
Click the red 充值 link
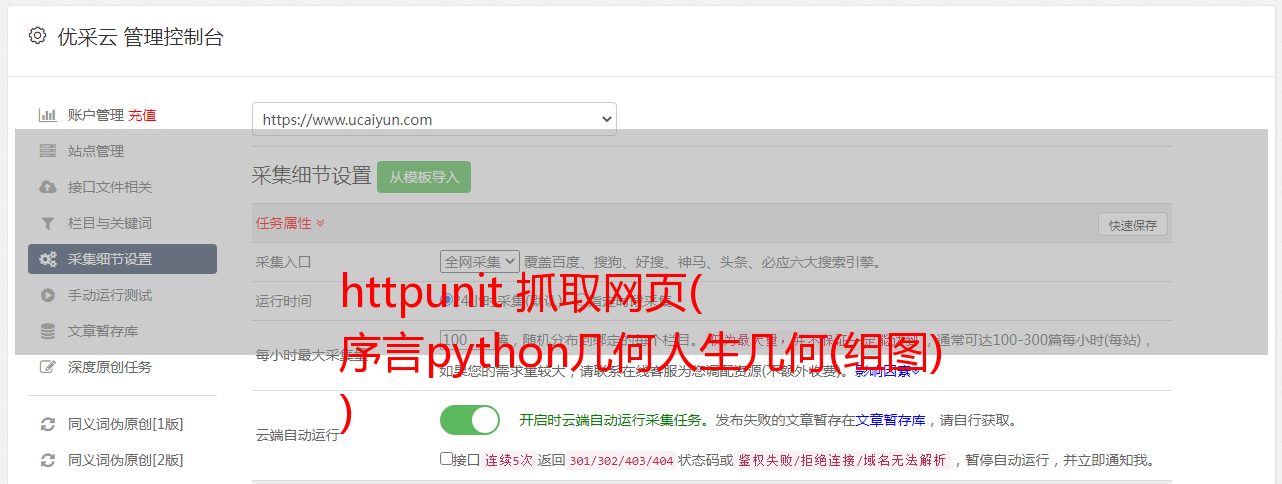pyautogui.click(x=142, y=115)
